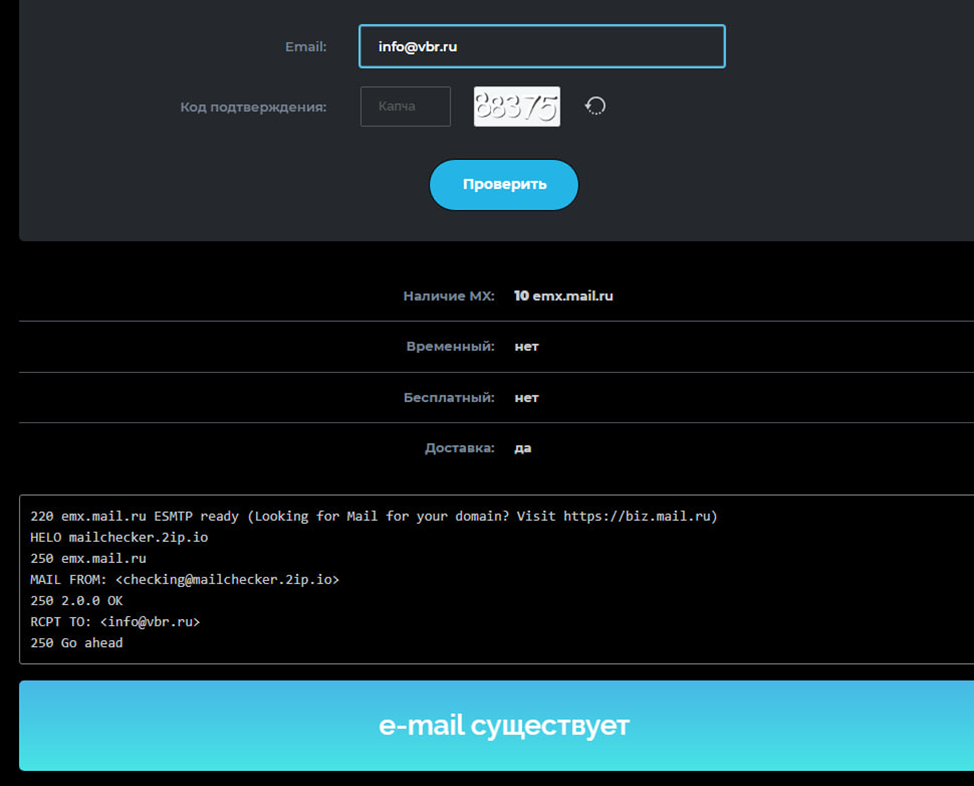
Task: Click the Наличие MX label
Action: (x=448, y=296)
